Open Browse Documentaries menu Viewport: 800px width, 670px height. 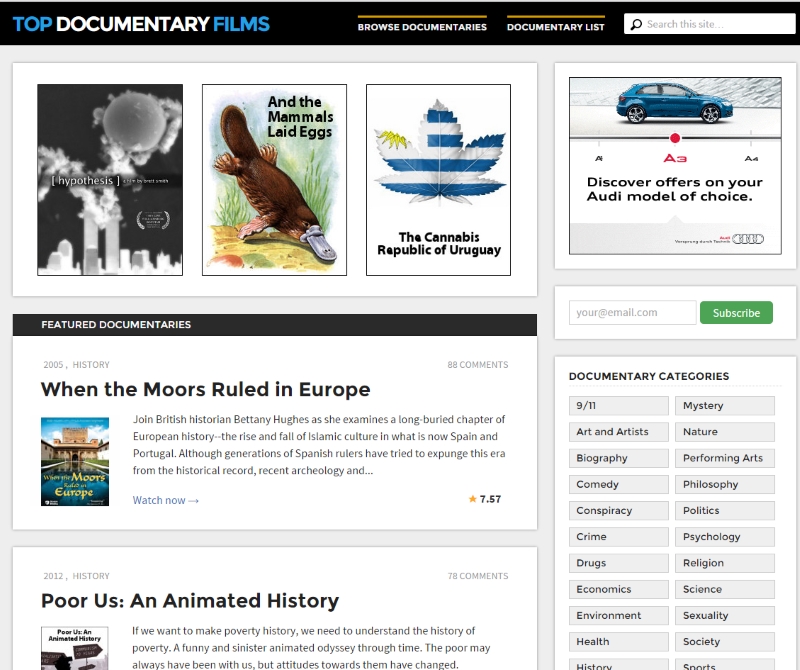pos(422,27)
